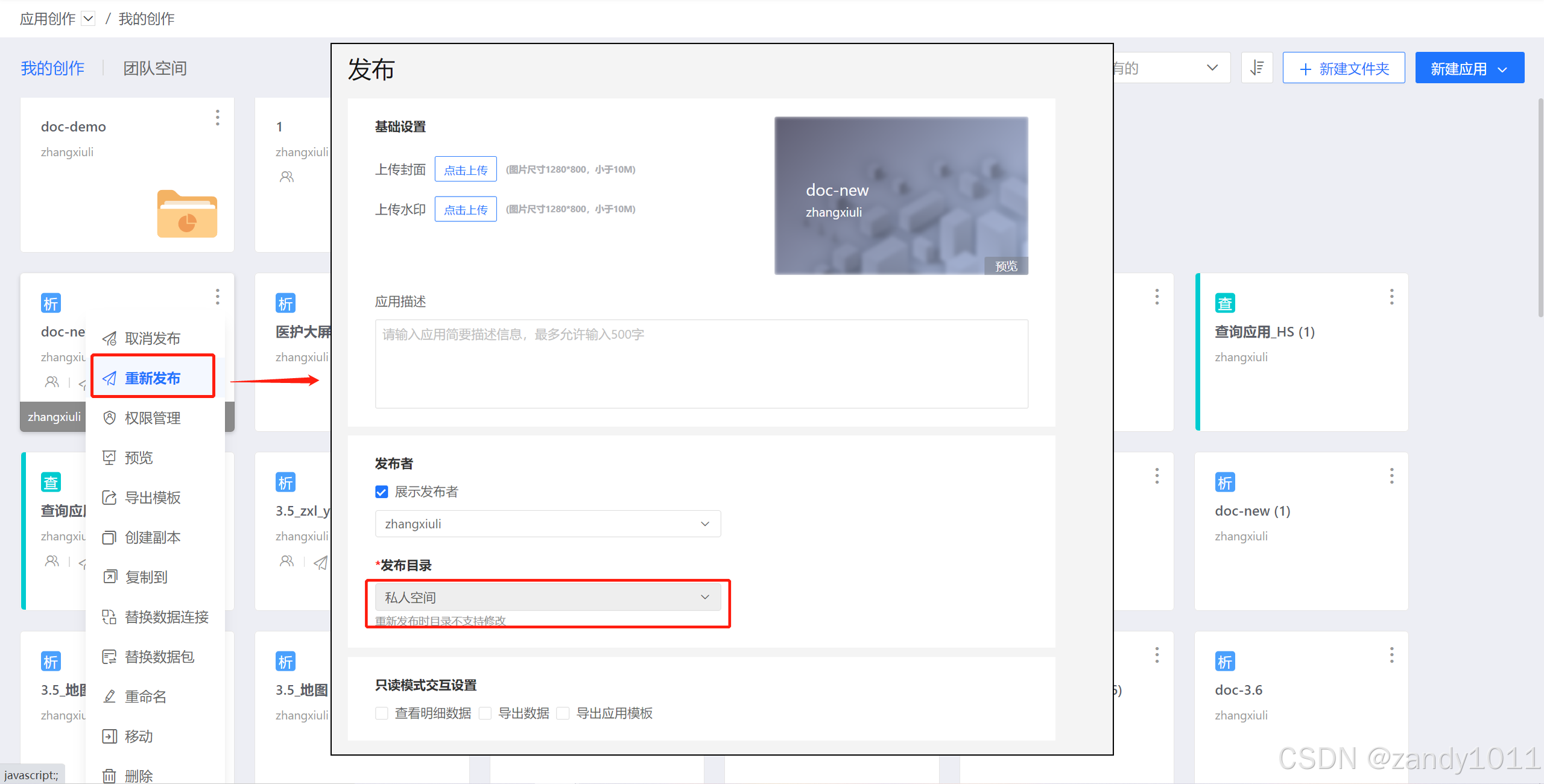Click 点击上传 button for 上传封面
This screenshot has width=1544, height=784.
pos(466,169)
